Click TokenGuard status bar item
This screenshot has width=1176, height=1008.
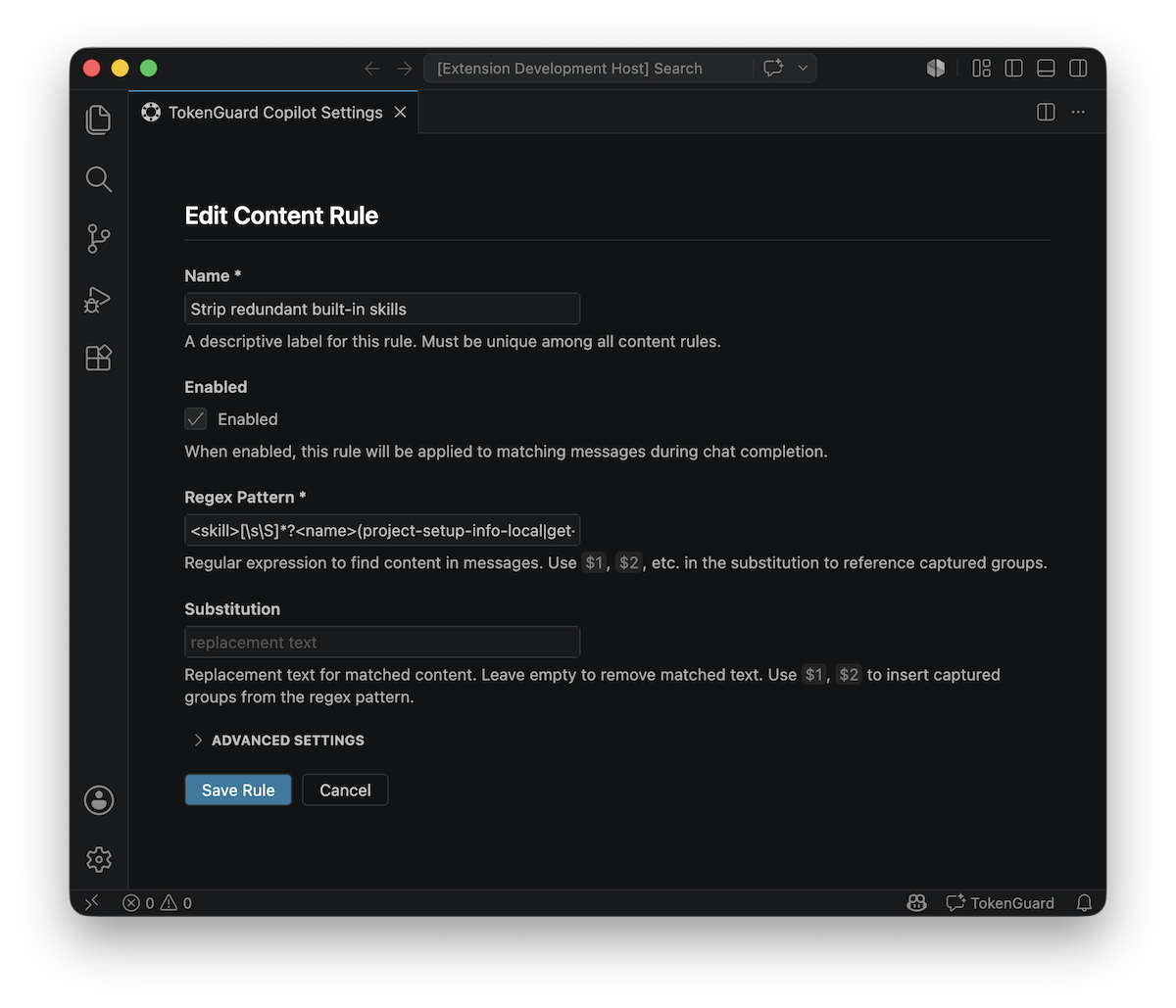click(x=1001, y=903)
